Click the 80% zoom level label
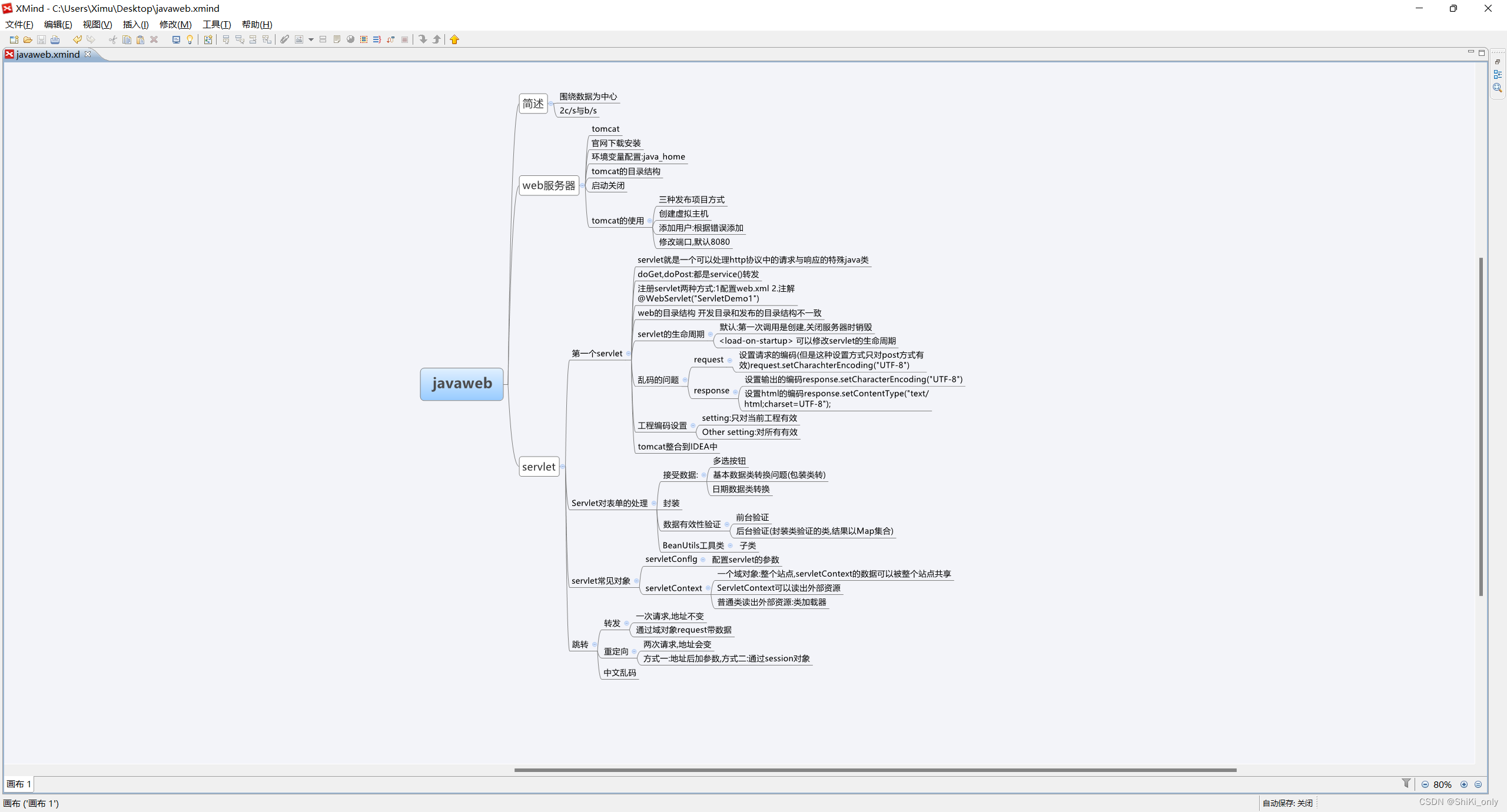The height and width of the screenshot is (812, 1507). coord(1442,784)
